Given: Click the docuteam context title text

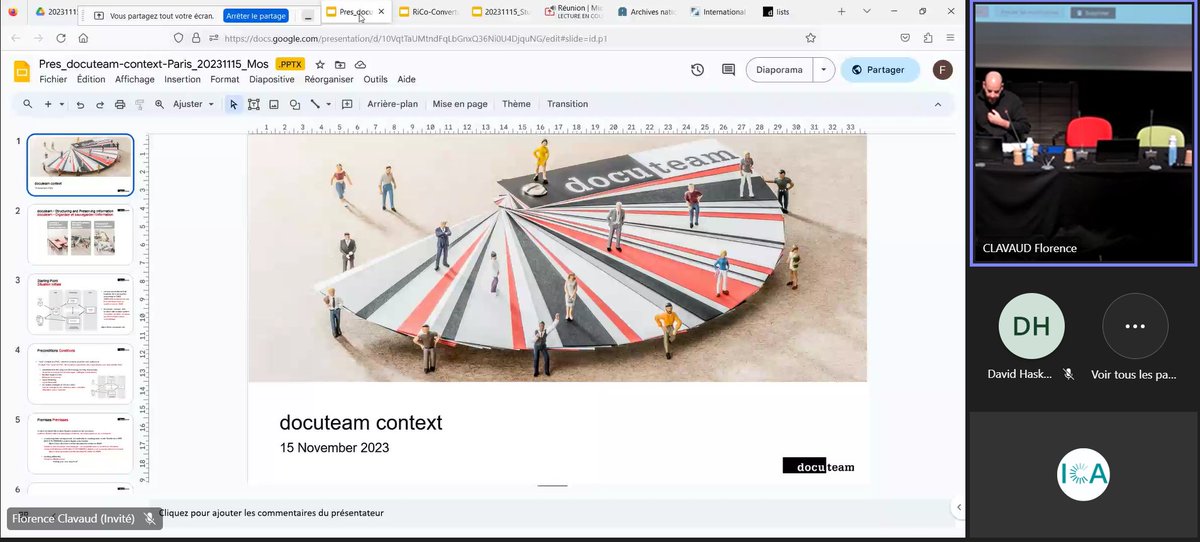Looking at the screenshot, I should 360,422.
